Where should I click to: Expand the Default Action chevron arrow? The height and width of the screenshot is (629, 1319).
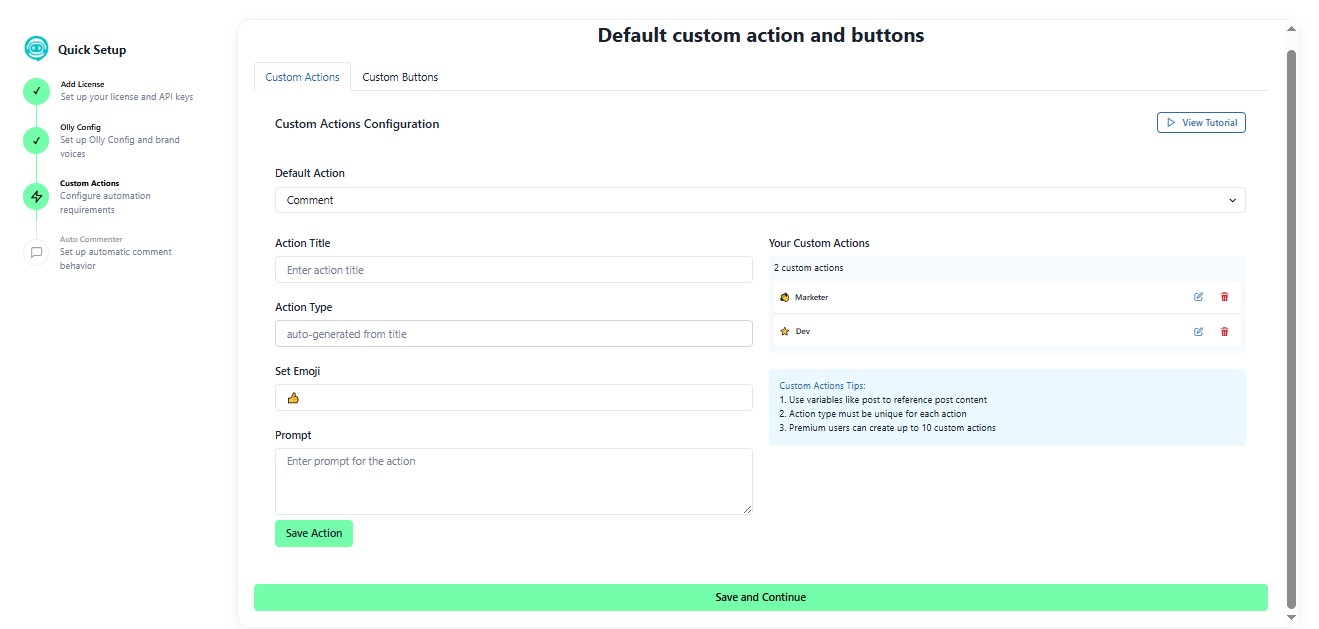(x=1232, y=200)
